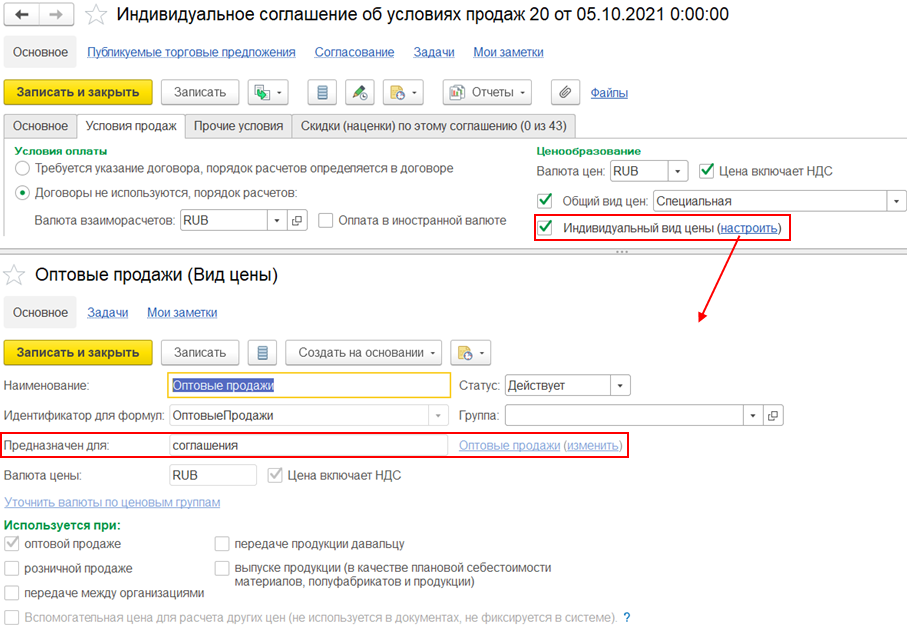Toggle the Индивидуальный вид цены checkbox
The width and height of the screenshot is (907, 632).
[x=545, y=228]
